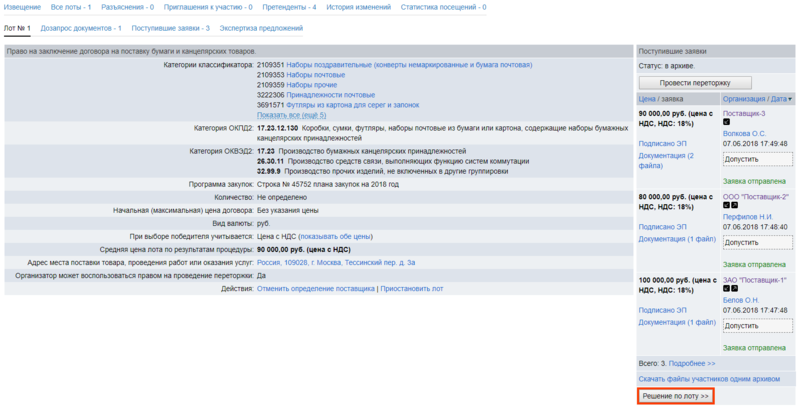Open Подробнее link next to Всего: 3

pyautogui.click(x=692, y=363)
